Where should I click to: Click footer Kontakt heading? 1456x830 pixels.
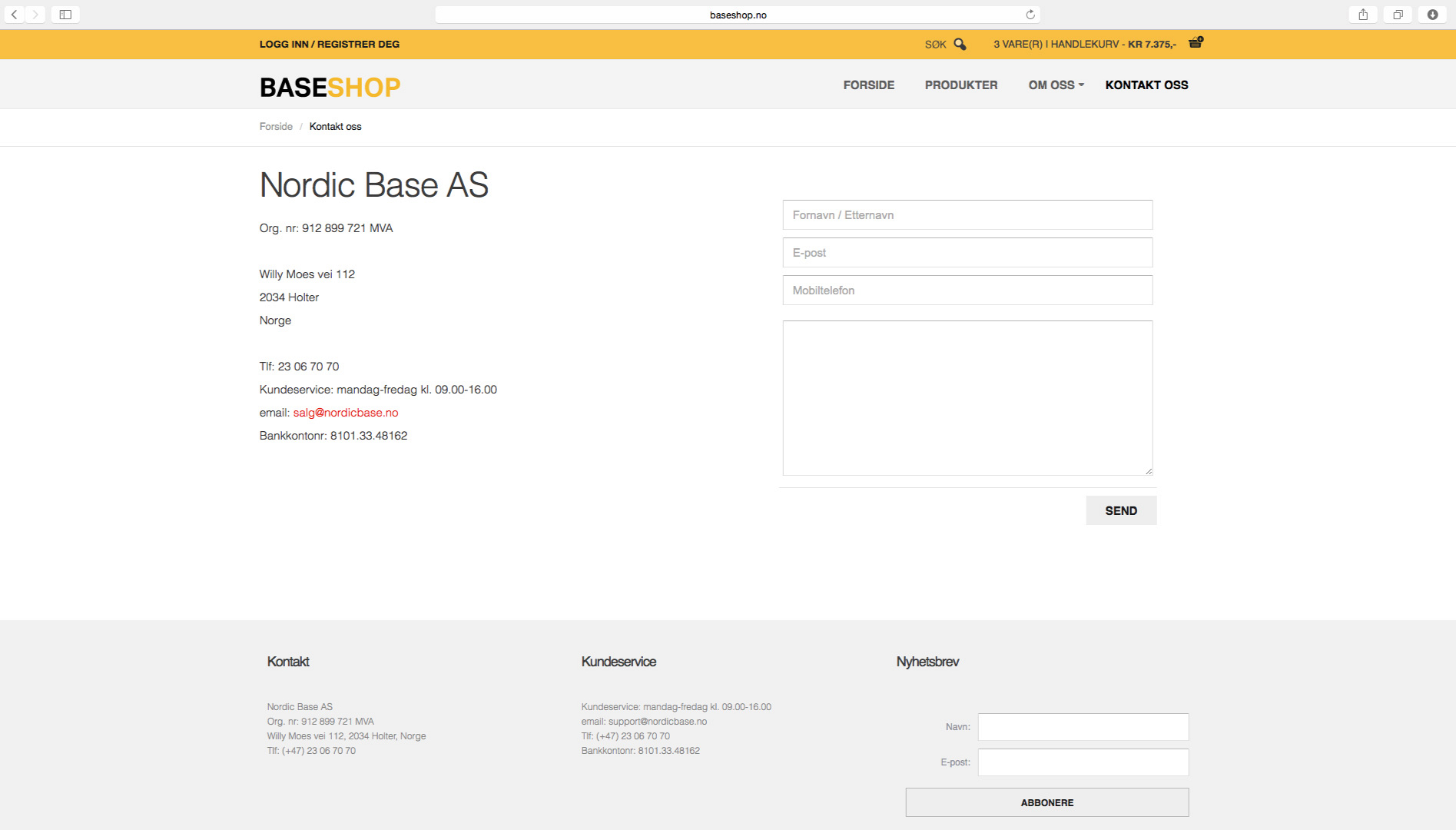tap(288, 662)
